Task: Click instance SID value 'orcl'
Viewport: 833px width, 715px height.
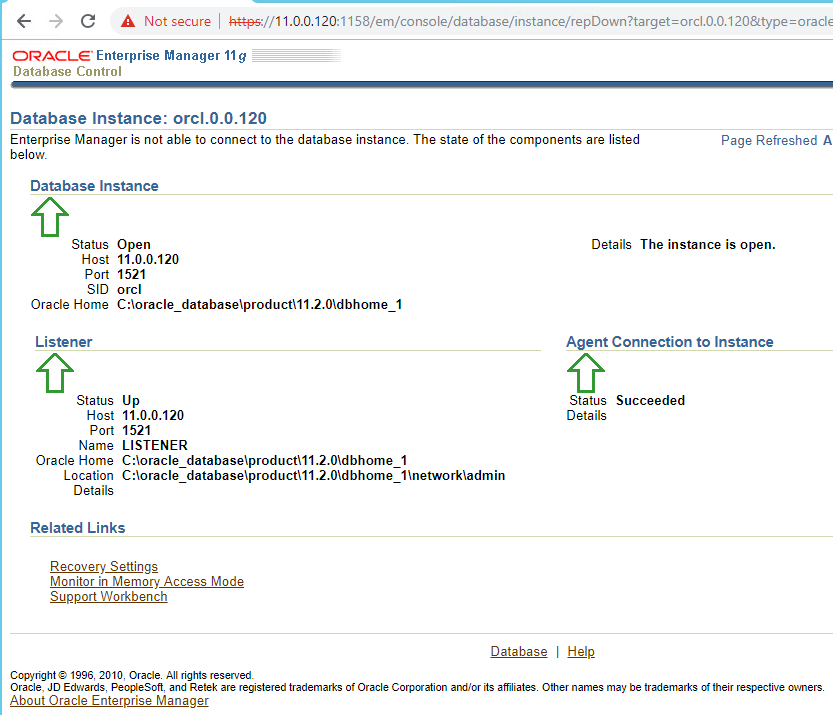Action: pos(129,289)
